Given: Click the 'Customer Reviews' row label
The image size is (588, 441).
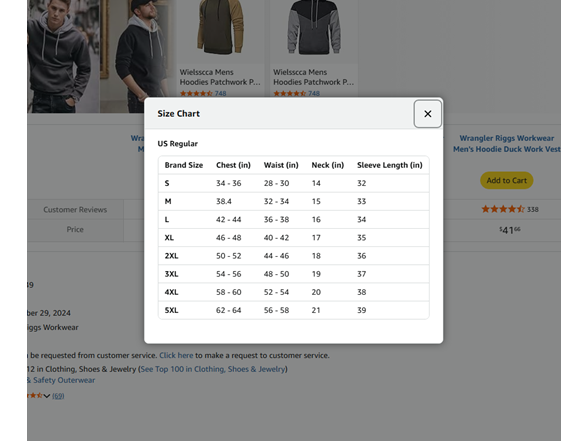Looking at the screenshot, I should (75, 210).
